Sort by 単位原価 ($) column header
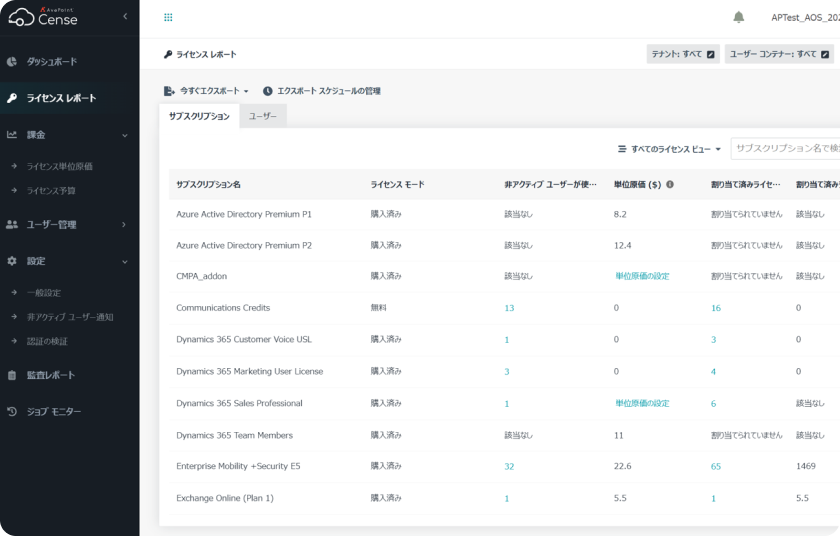Viewport: 840px width, 536px height. point(638,184)
